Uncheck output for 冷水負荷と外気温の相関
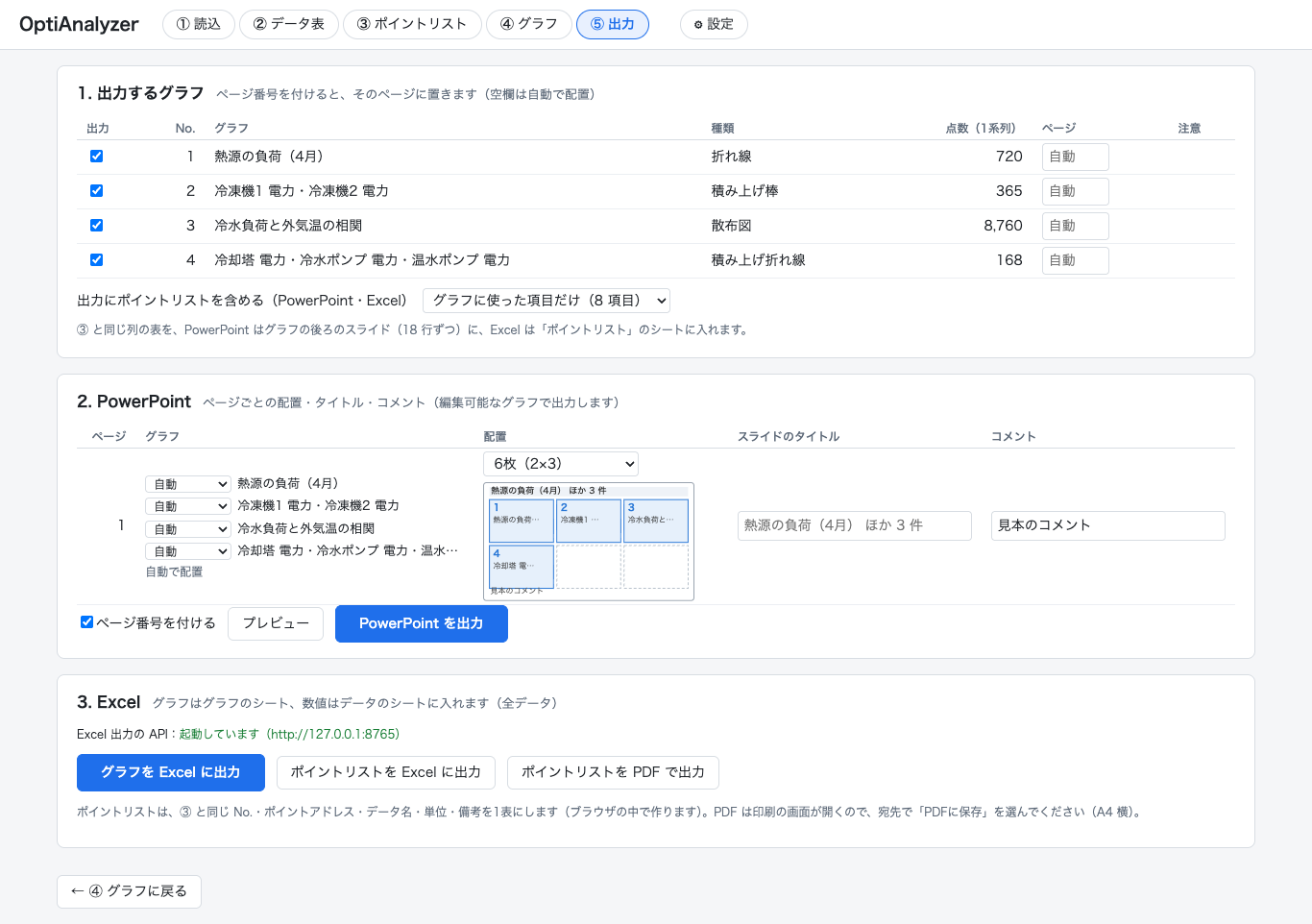Image resolution: width=1312 pixels, height=924 pixels. [96, 226]
